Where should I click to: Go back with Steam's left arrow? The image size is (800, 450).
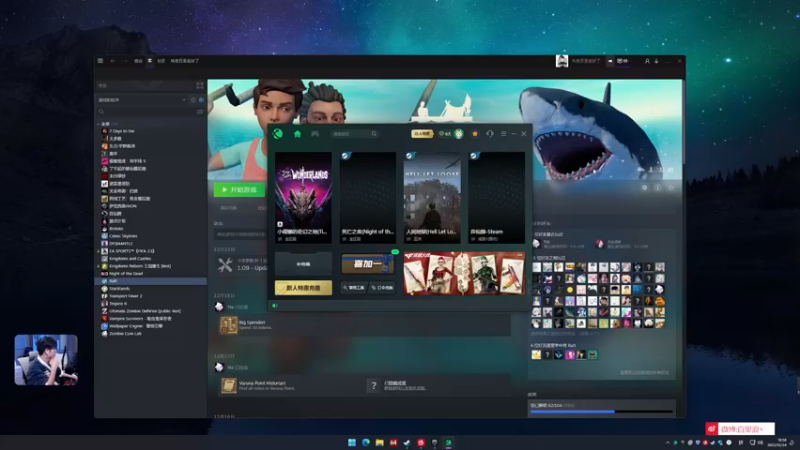tap(113, 61)
